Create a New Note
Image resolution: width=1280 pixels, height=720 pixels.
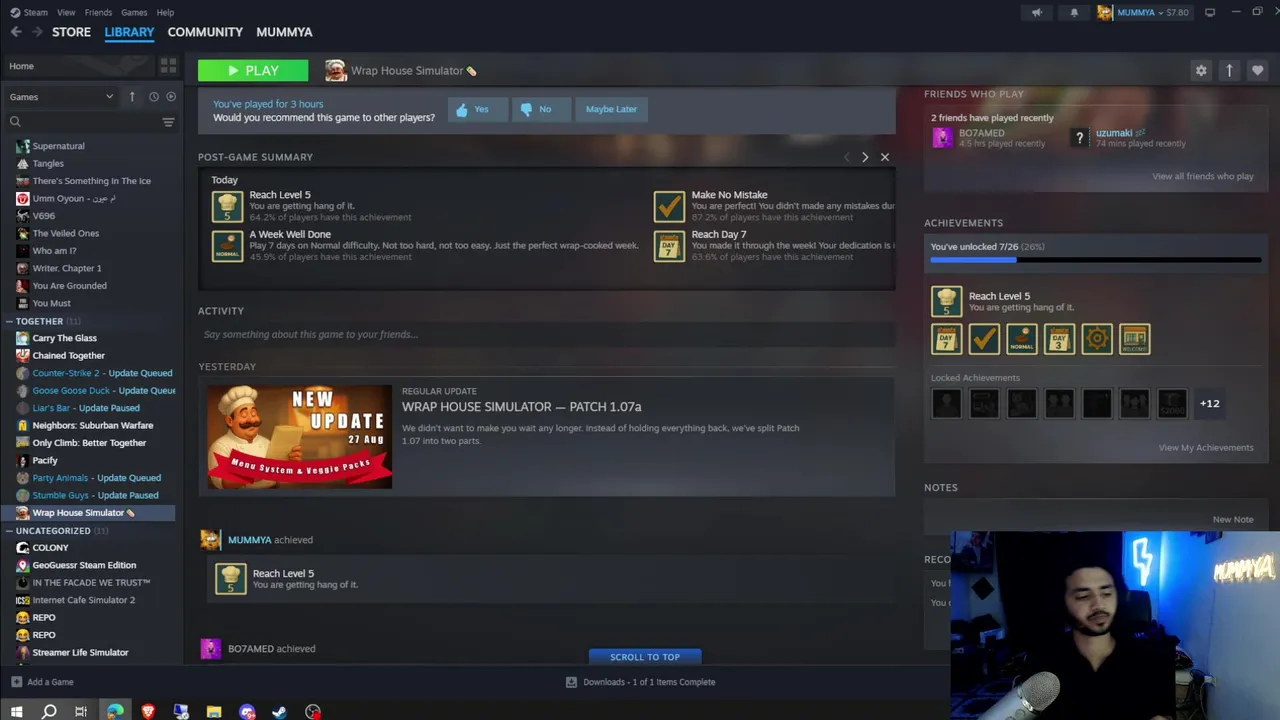[x=1233, y=519]
